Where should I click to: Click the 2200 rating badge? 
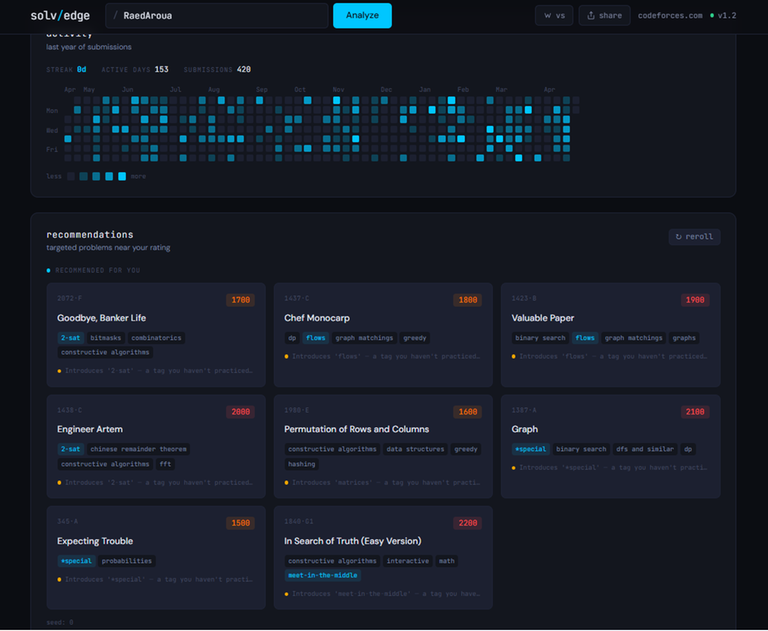[x=467, y=523]
